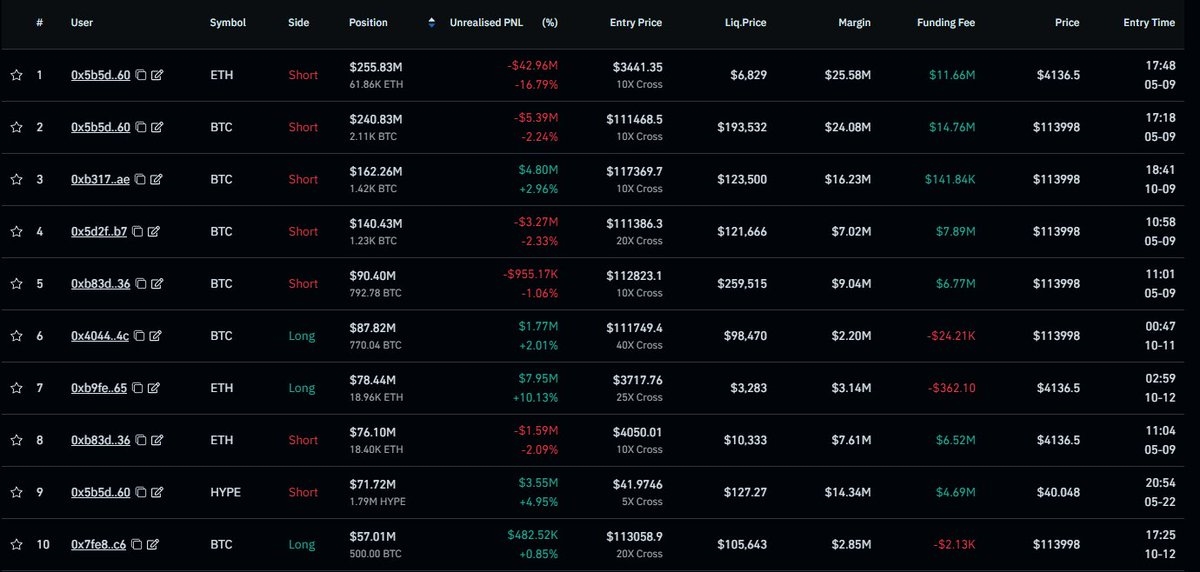Click the Funding Fee column header
This screenshot has width=1200, height=572.
point(945,22)
